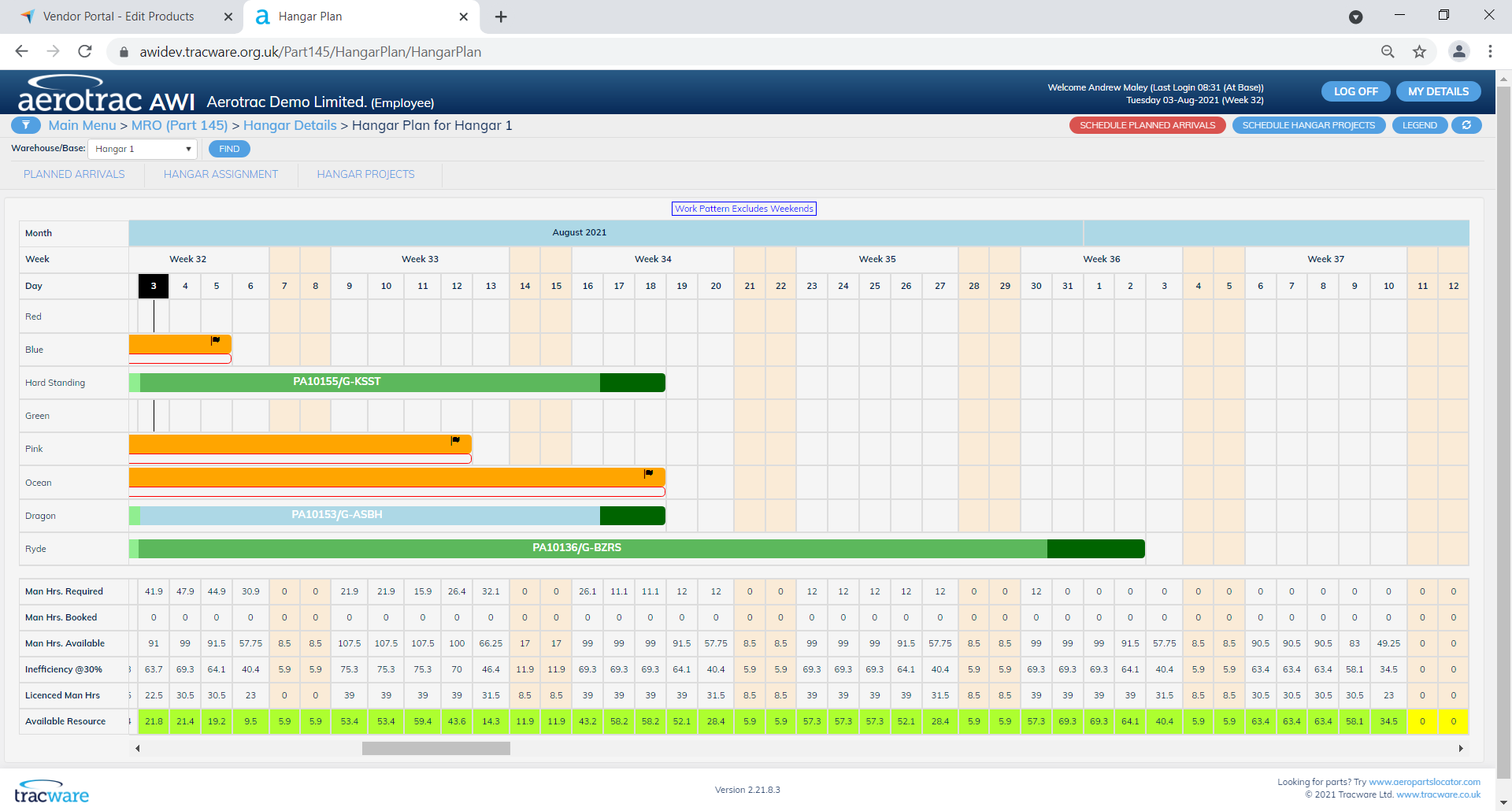Click the browser forward arrow

click(53, 51)
